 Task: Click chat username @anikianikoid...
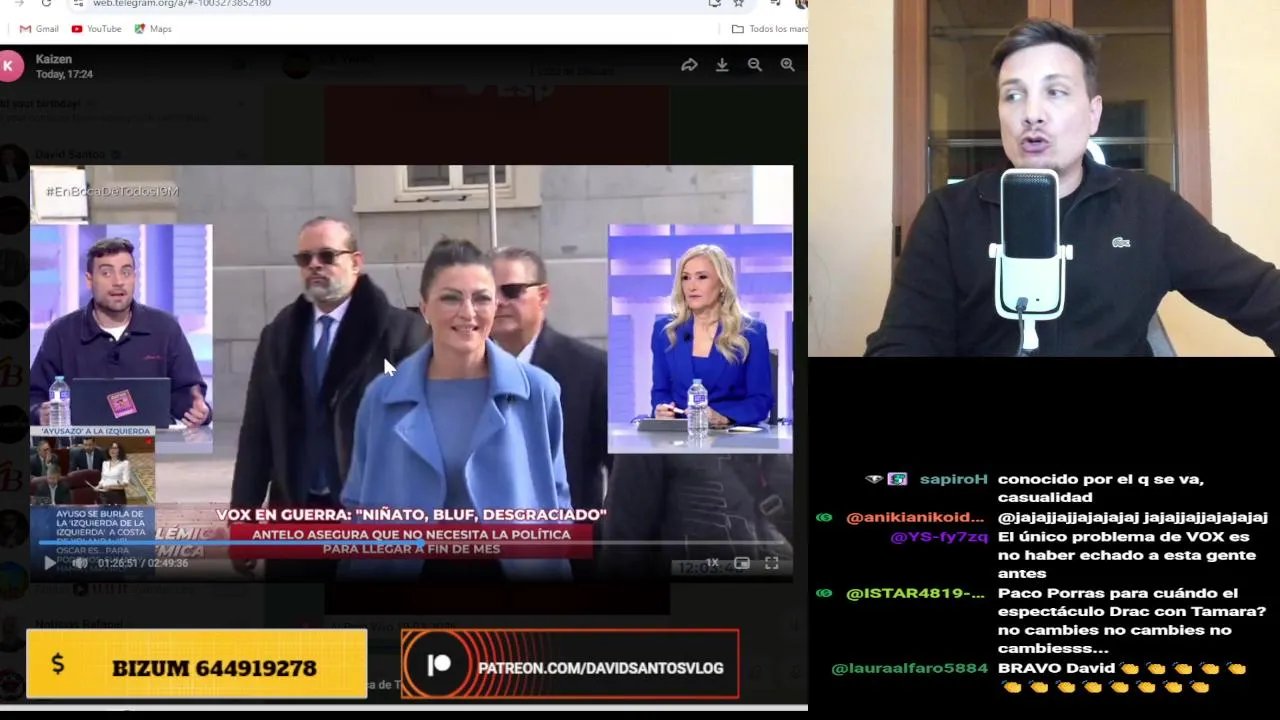(915, 517)
